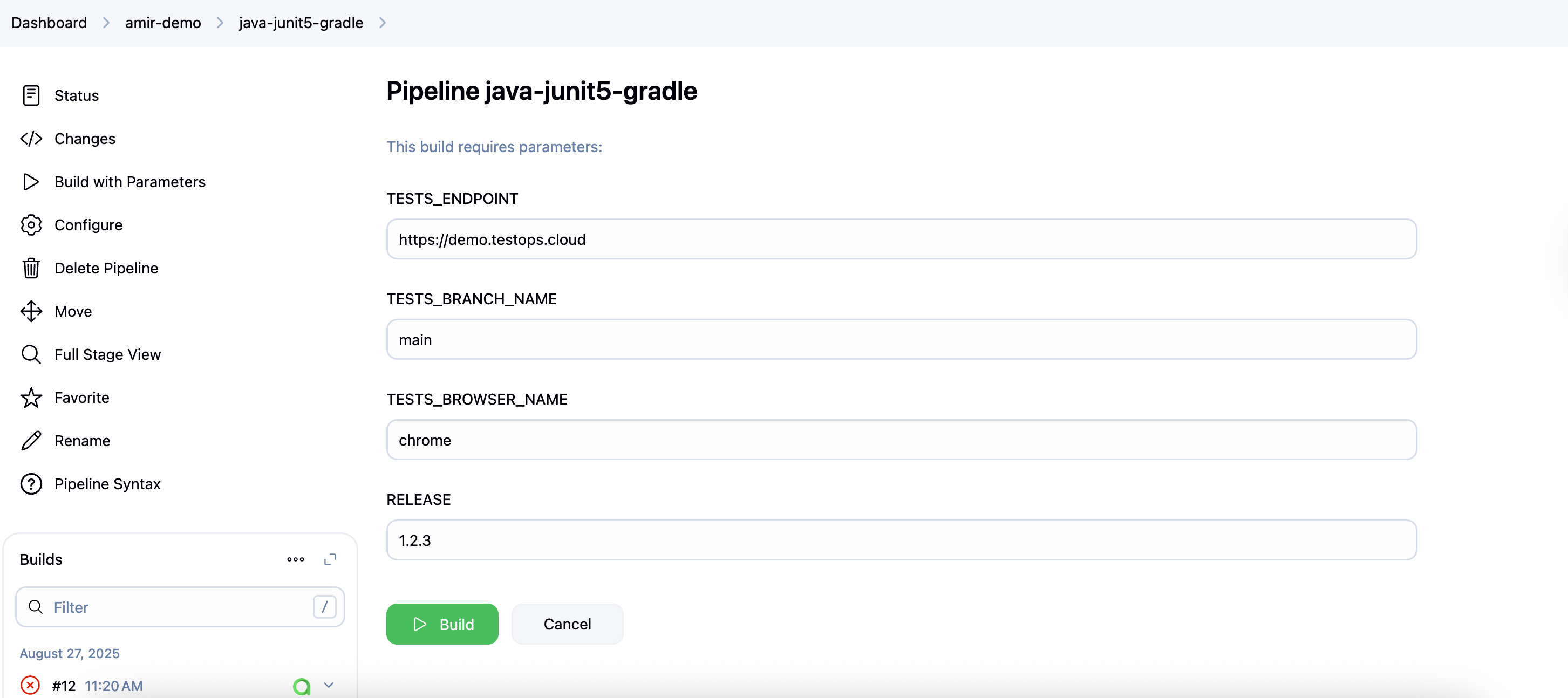The image size is (1568, 698).
Task: Open the Builds three-dot options menu
Action: pyautogui.click(x=296, y=559)
